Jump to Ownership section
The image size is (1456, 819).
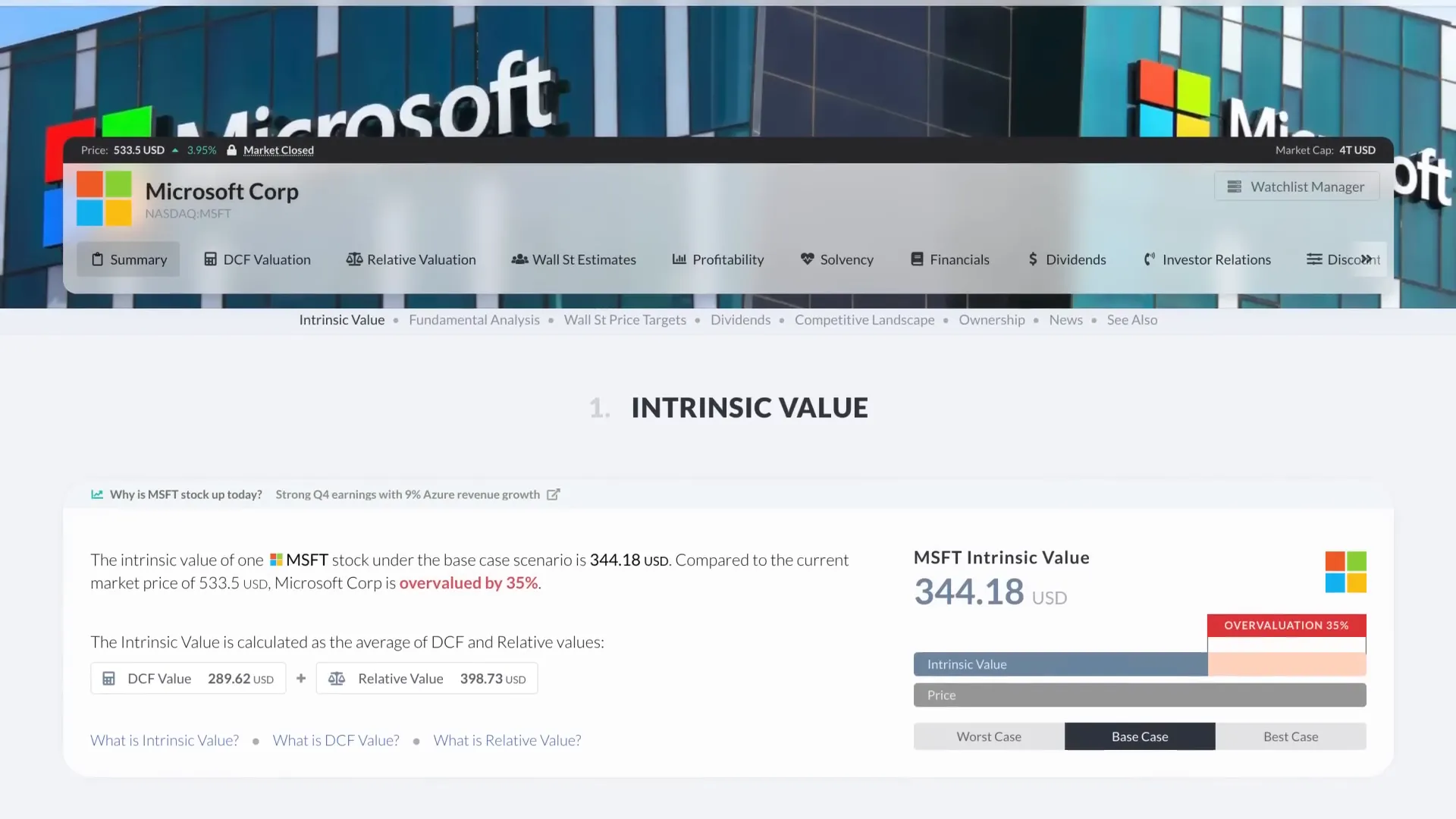click(992, 320)
